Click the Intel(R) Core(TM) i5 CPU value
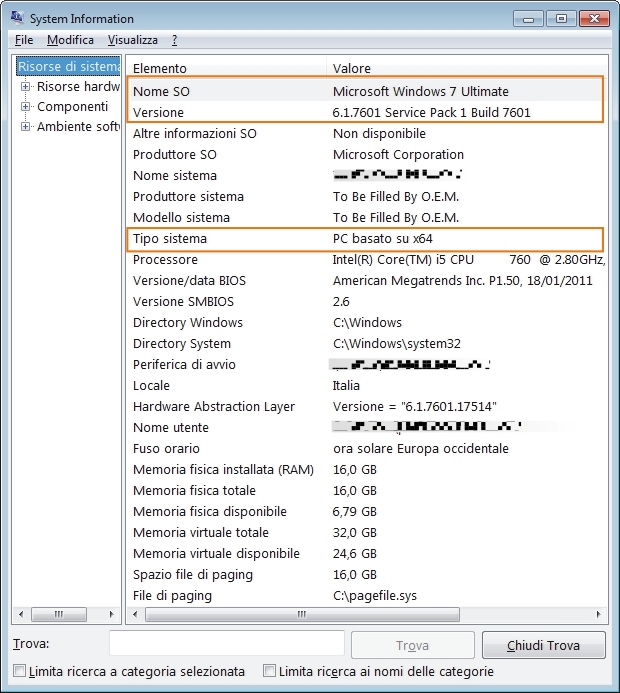 click(x=468, y=259)
